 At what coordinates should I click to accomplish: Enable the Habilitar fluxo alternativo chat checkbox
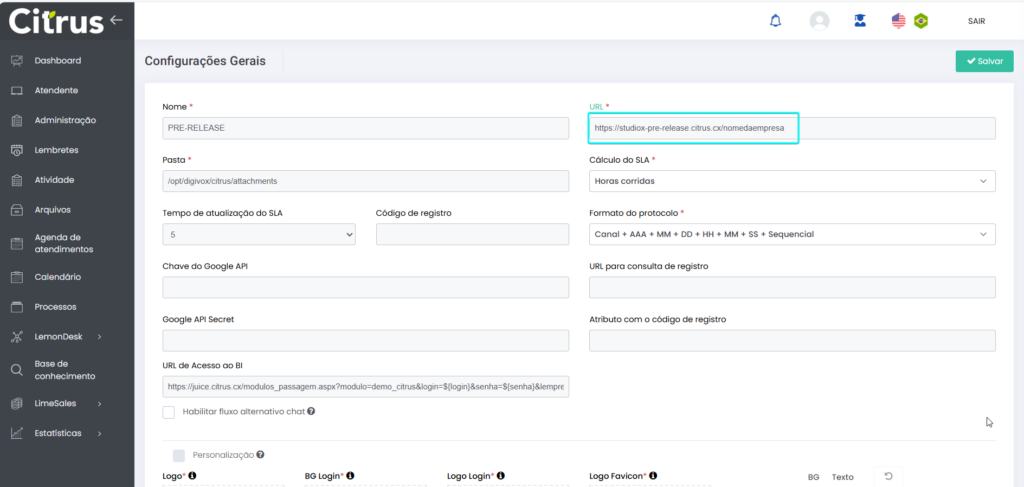pyautogui.click(x=168, y=411)
